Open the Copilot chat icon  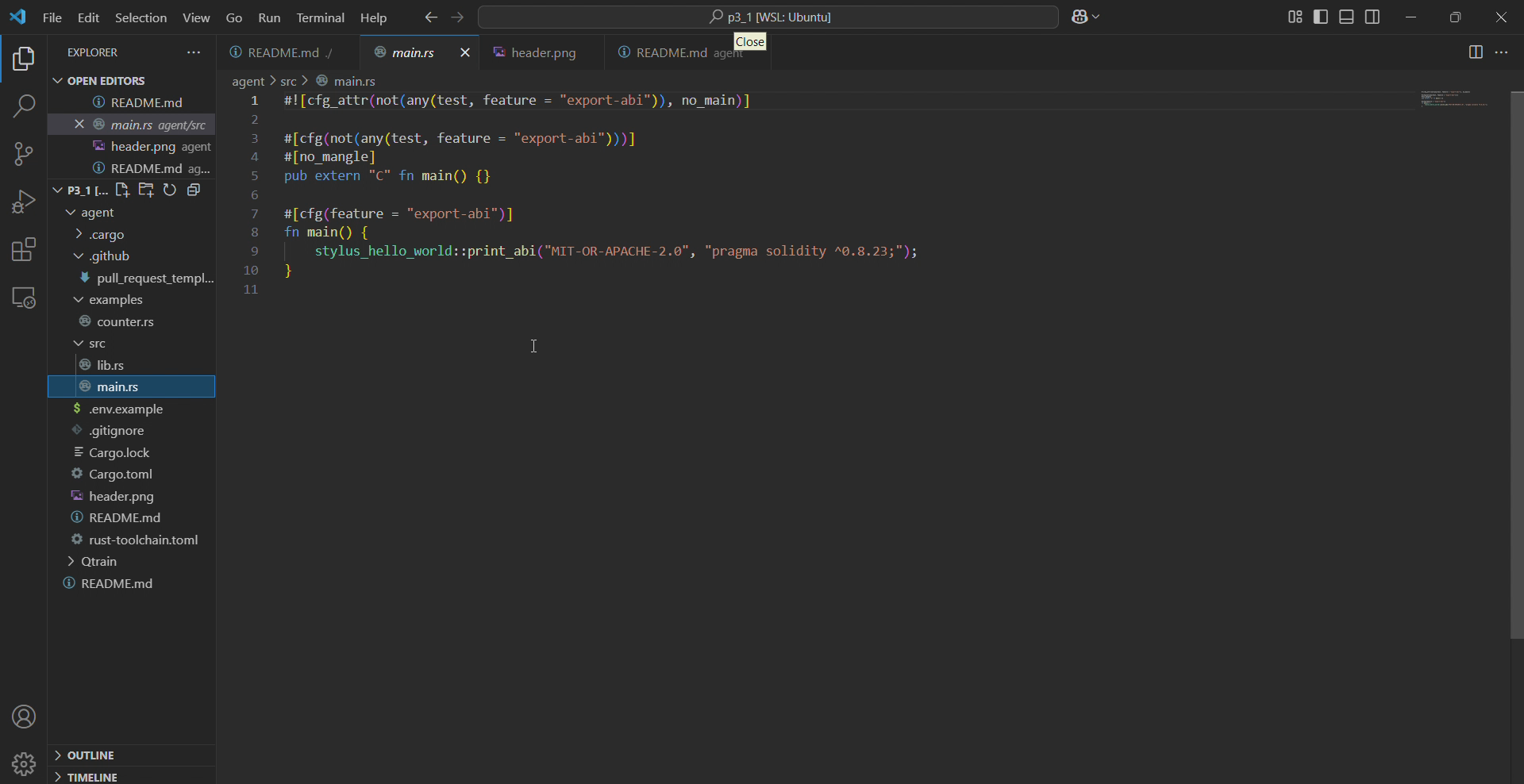coord(1079,17)
